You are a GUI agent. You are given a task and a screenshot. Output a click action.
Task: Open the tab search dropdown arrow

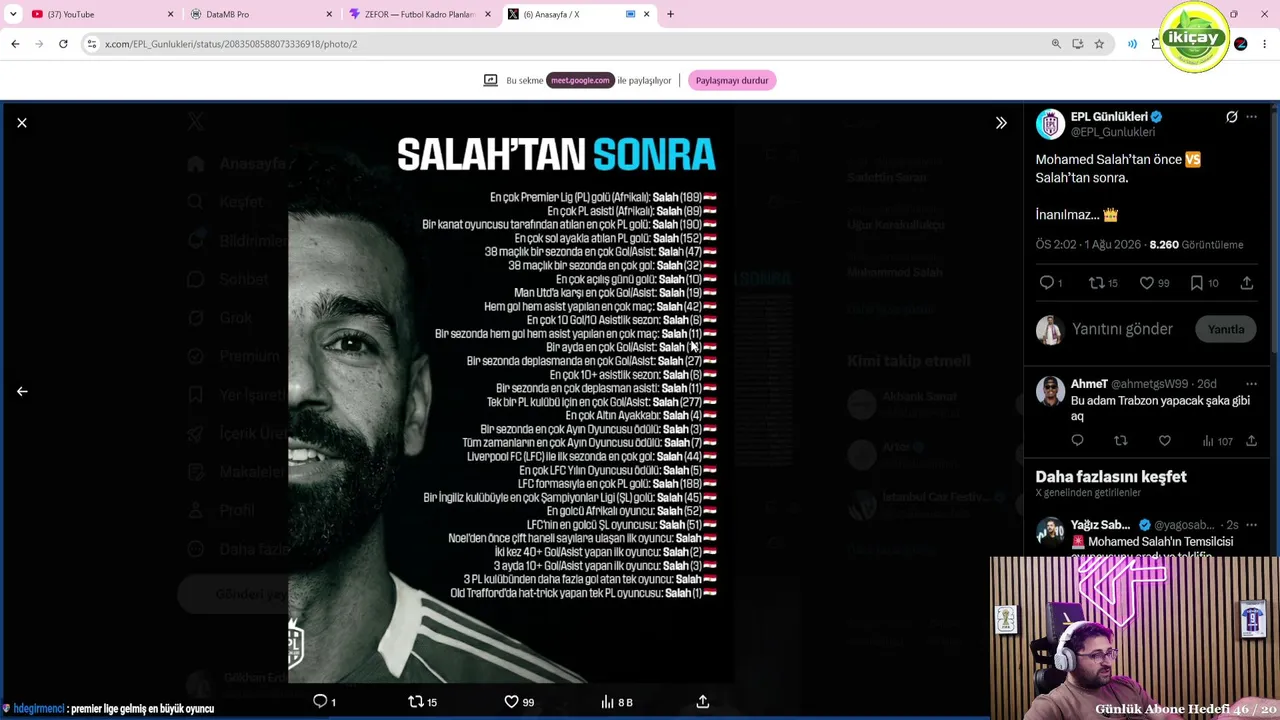coord(13,14)
